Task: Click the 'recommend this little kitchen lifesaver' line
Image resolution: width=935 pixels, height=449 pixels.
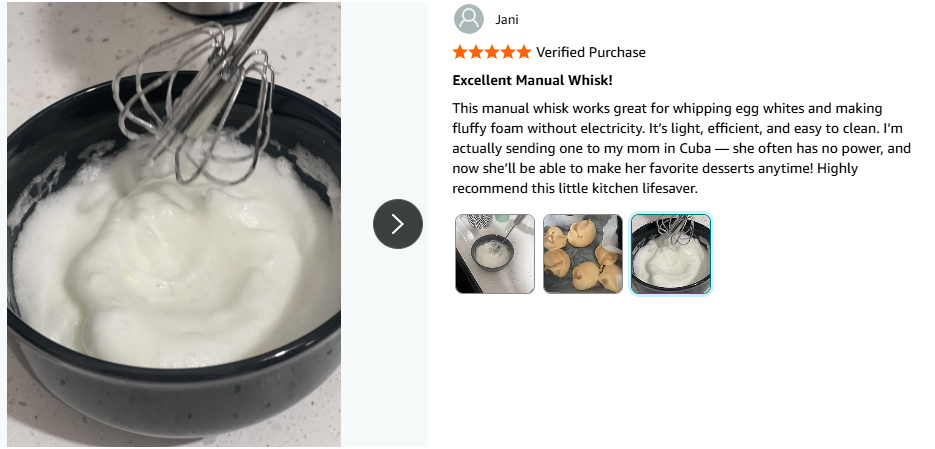Action: pos(575,188)
